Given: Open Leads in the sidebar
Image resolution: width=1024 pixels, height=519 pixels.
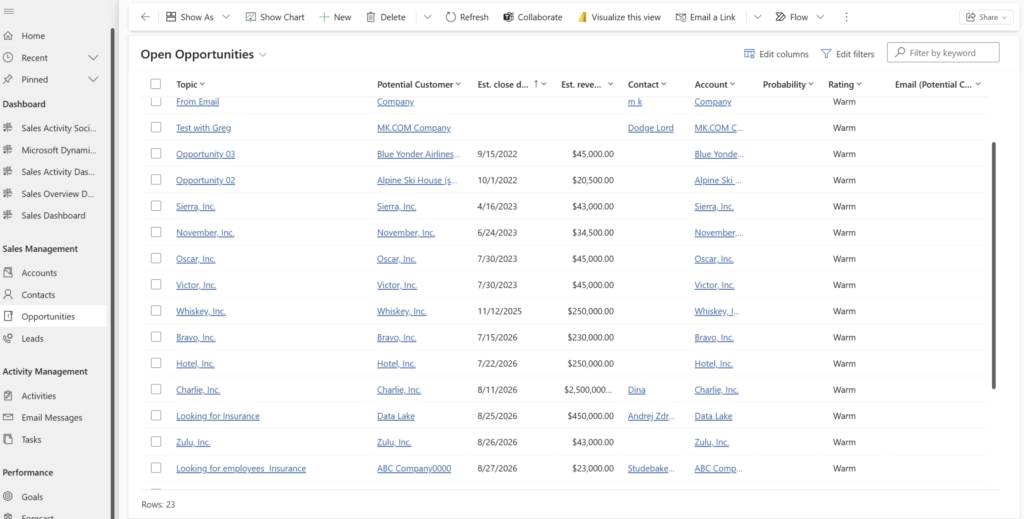Looking at the screenshot, I should click(32, 339).
